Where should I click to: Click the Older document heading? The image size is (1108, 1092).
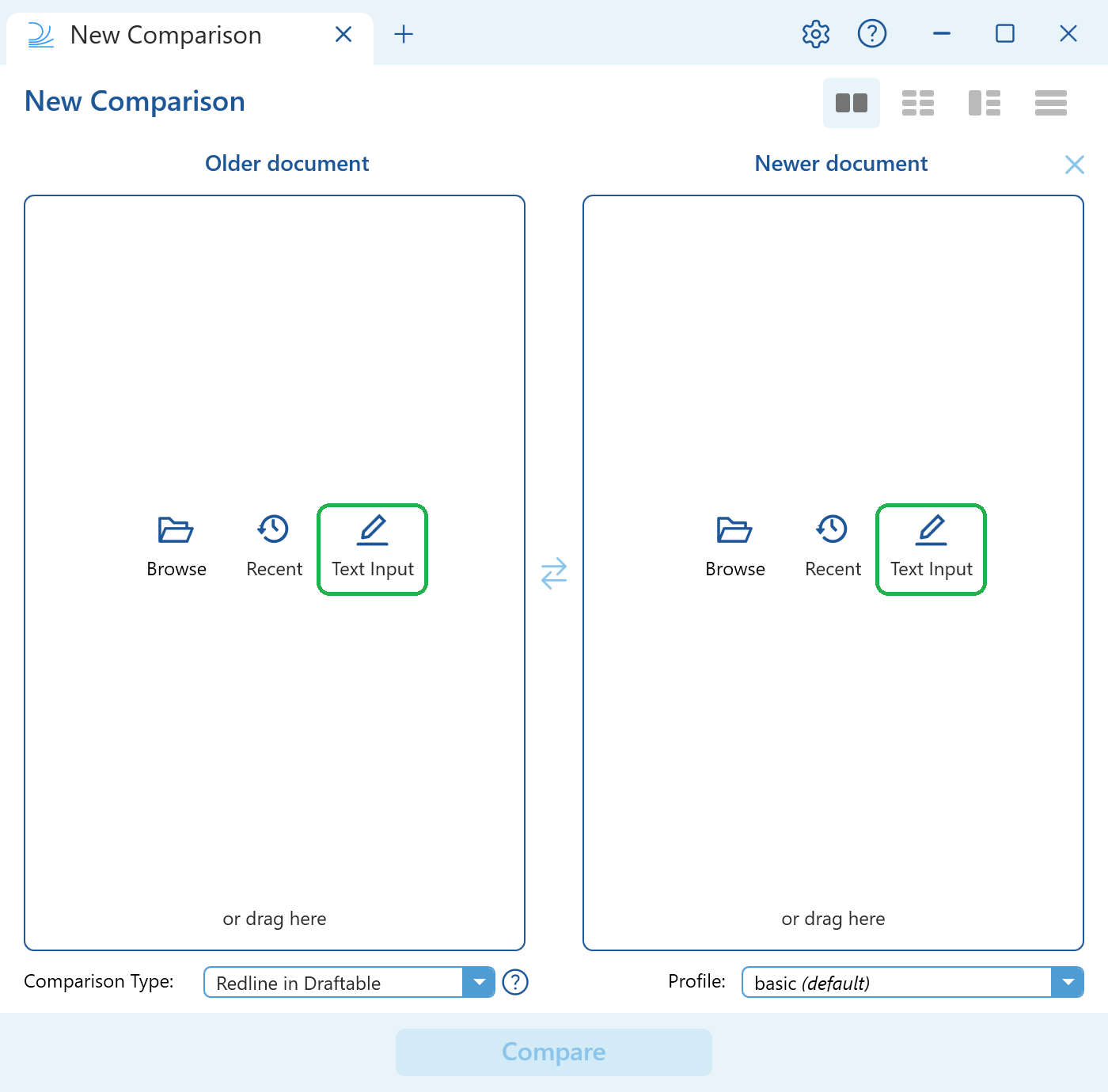tap(287, 163)
